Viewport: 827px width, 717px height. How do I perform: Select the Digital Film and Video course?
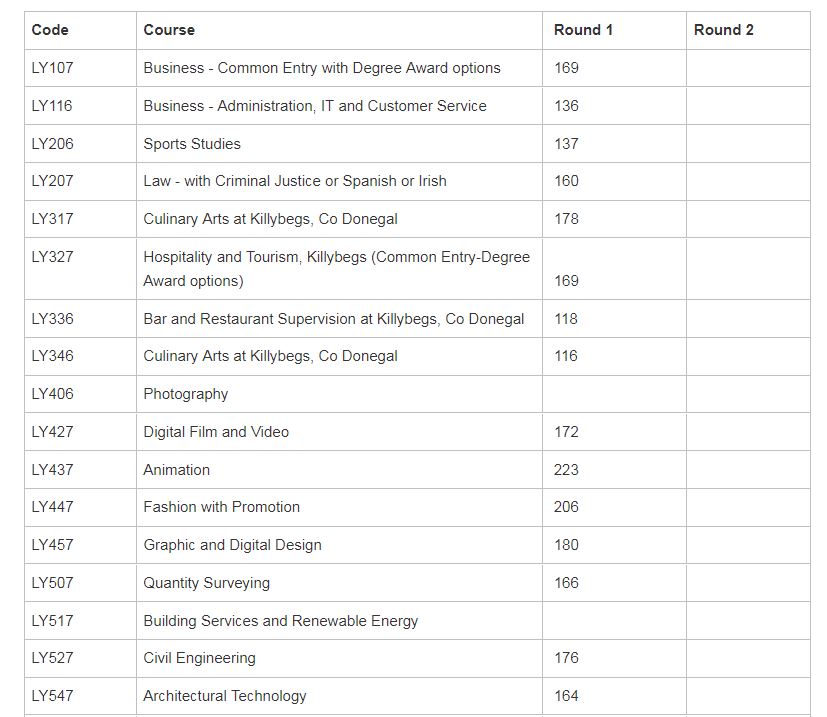point(216,432)
